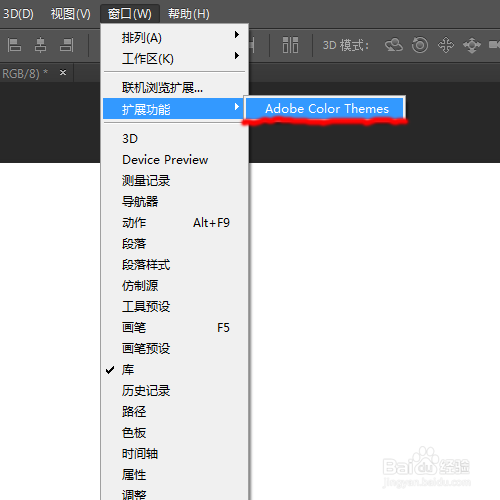Image resolution: width=500 pixels, height=500 pixels.
Task: Click the align horizontal centers icon
Action: (40, 45)
